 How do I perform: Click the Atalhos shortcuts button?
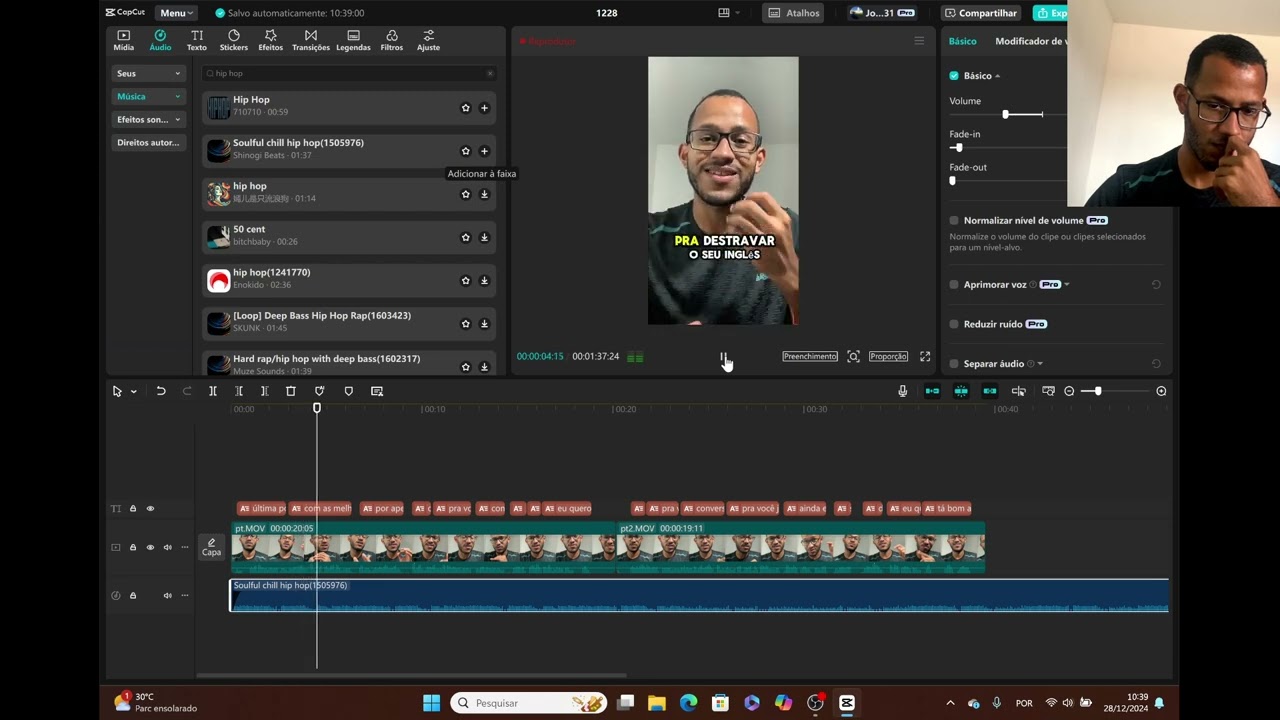click(x=794, y=13)
